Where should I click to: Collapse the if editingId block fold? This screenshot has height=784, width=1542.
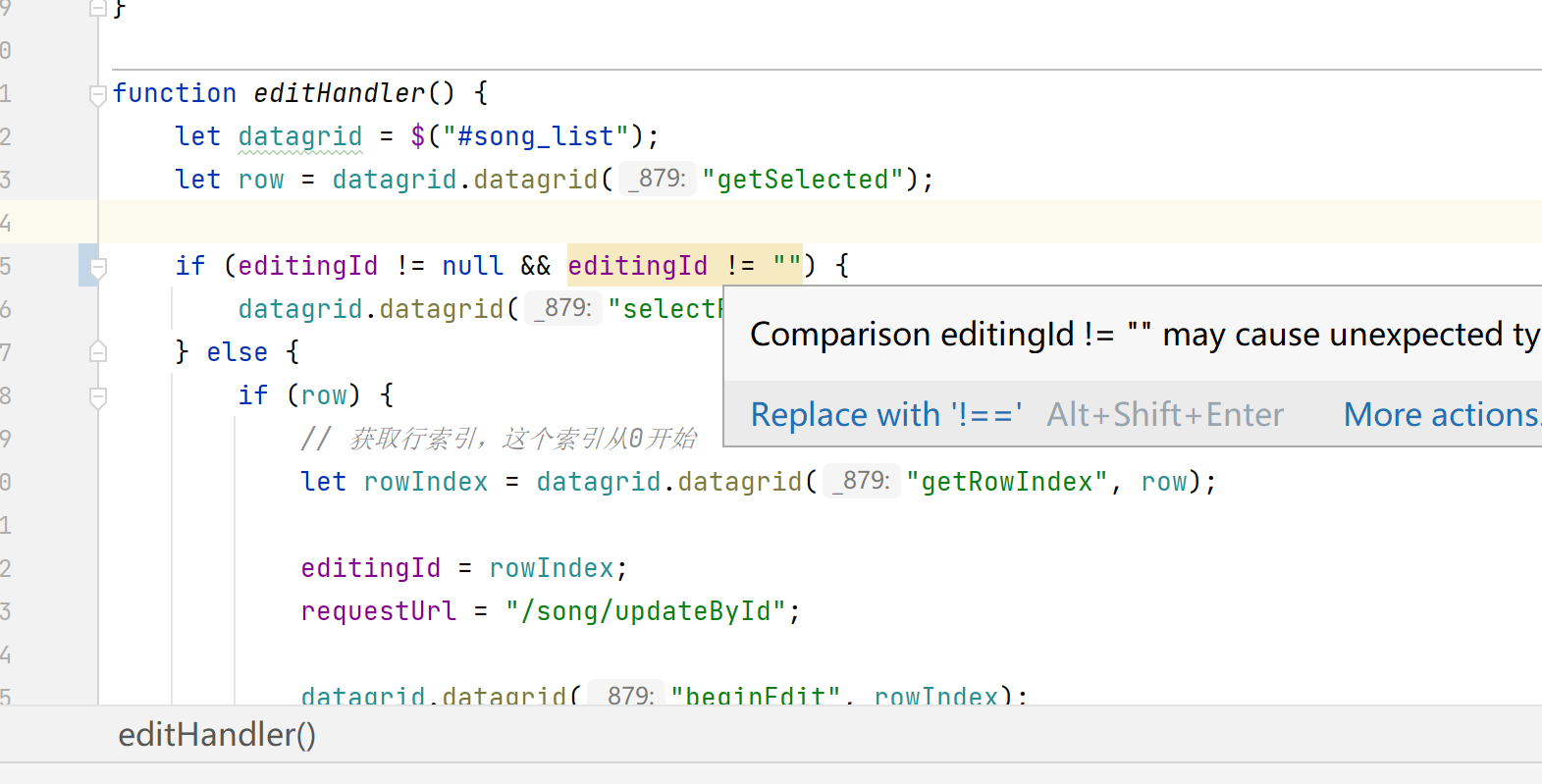[97, 267]
